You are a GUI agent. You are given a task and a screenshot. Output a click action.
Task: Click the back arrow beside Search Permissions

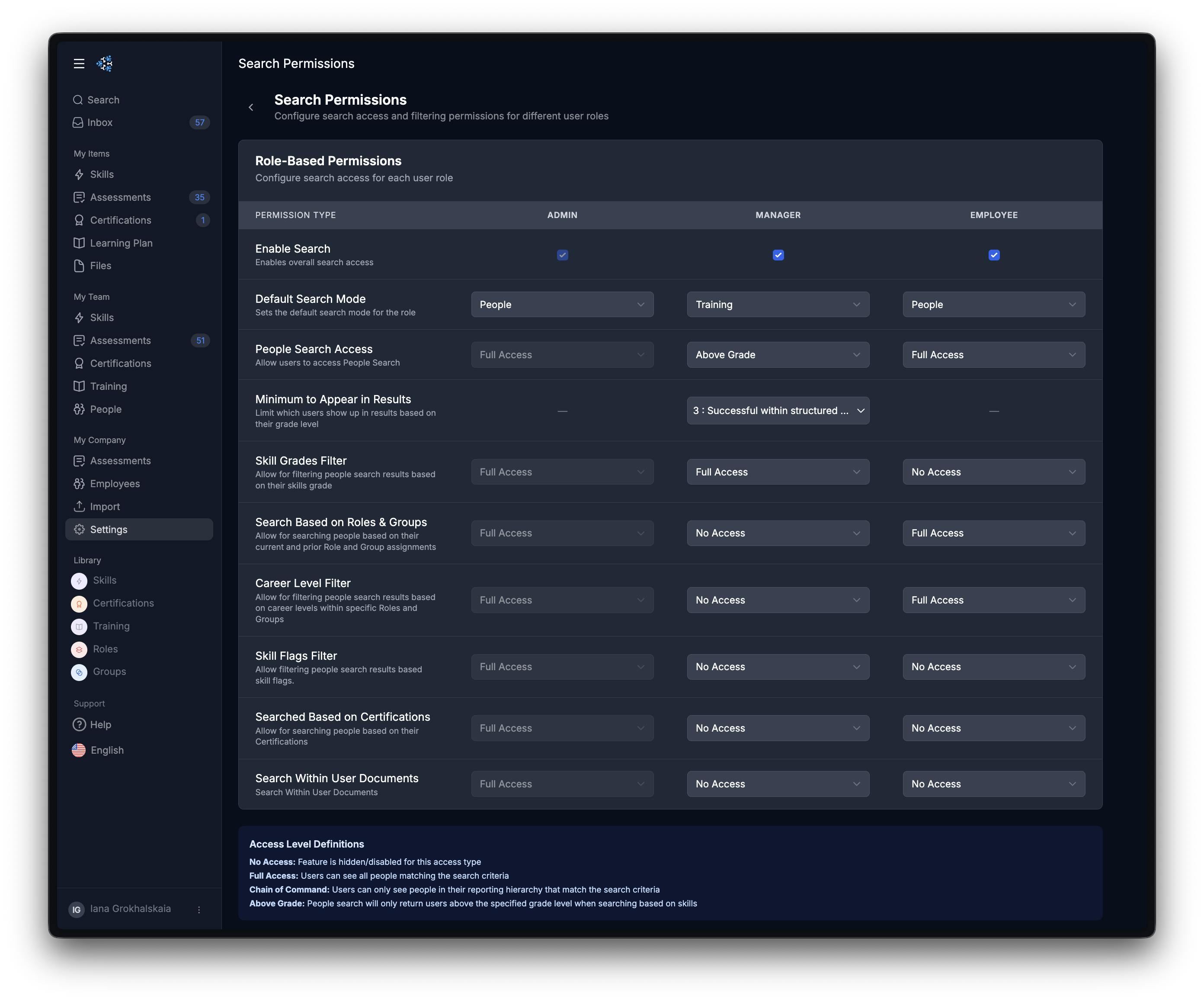250,107
